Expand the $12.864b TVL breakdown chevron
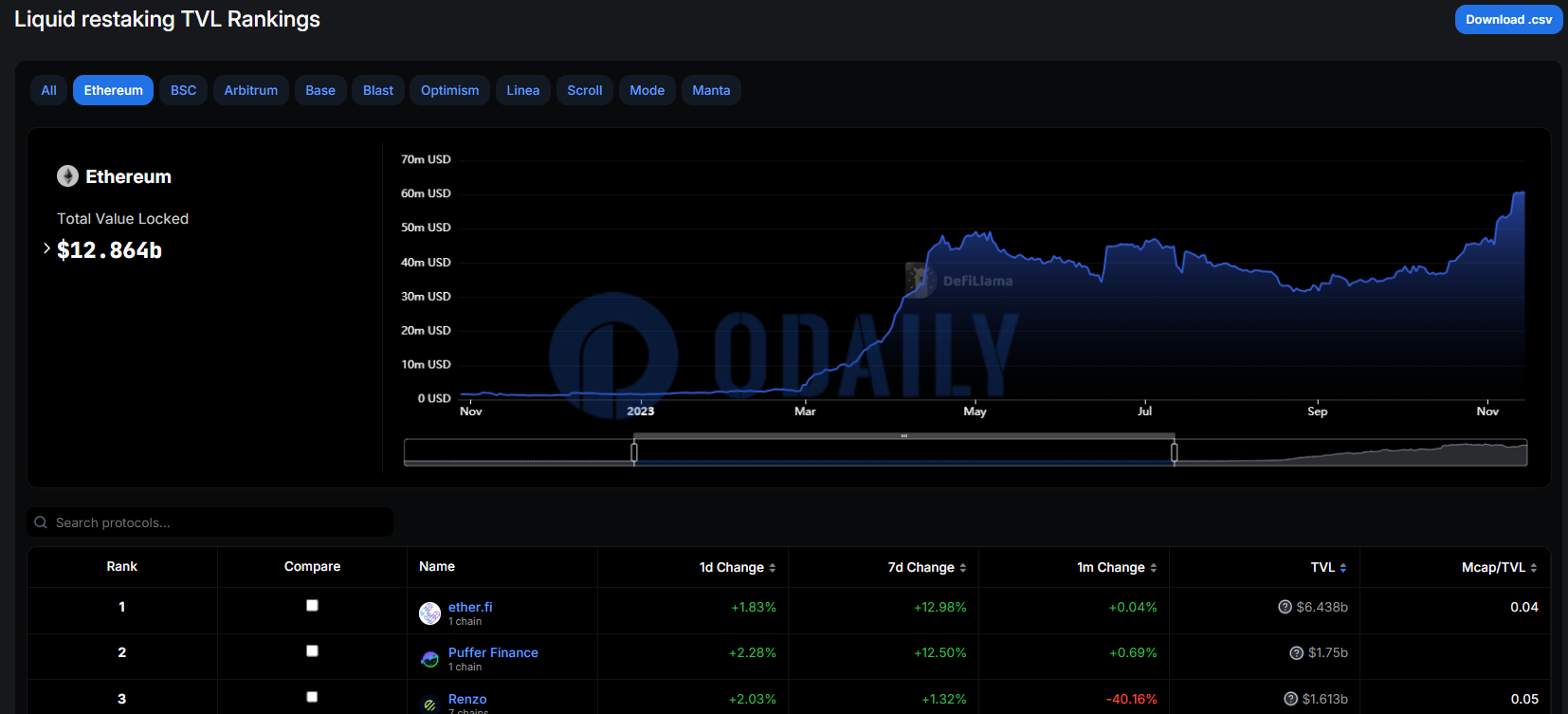 [x=46, y=248]
